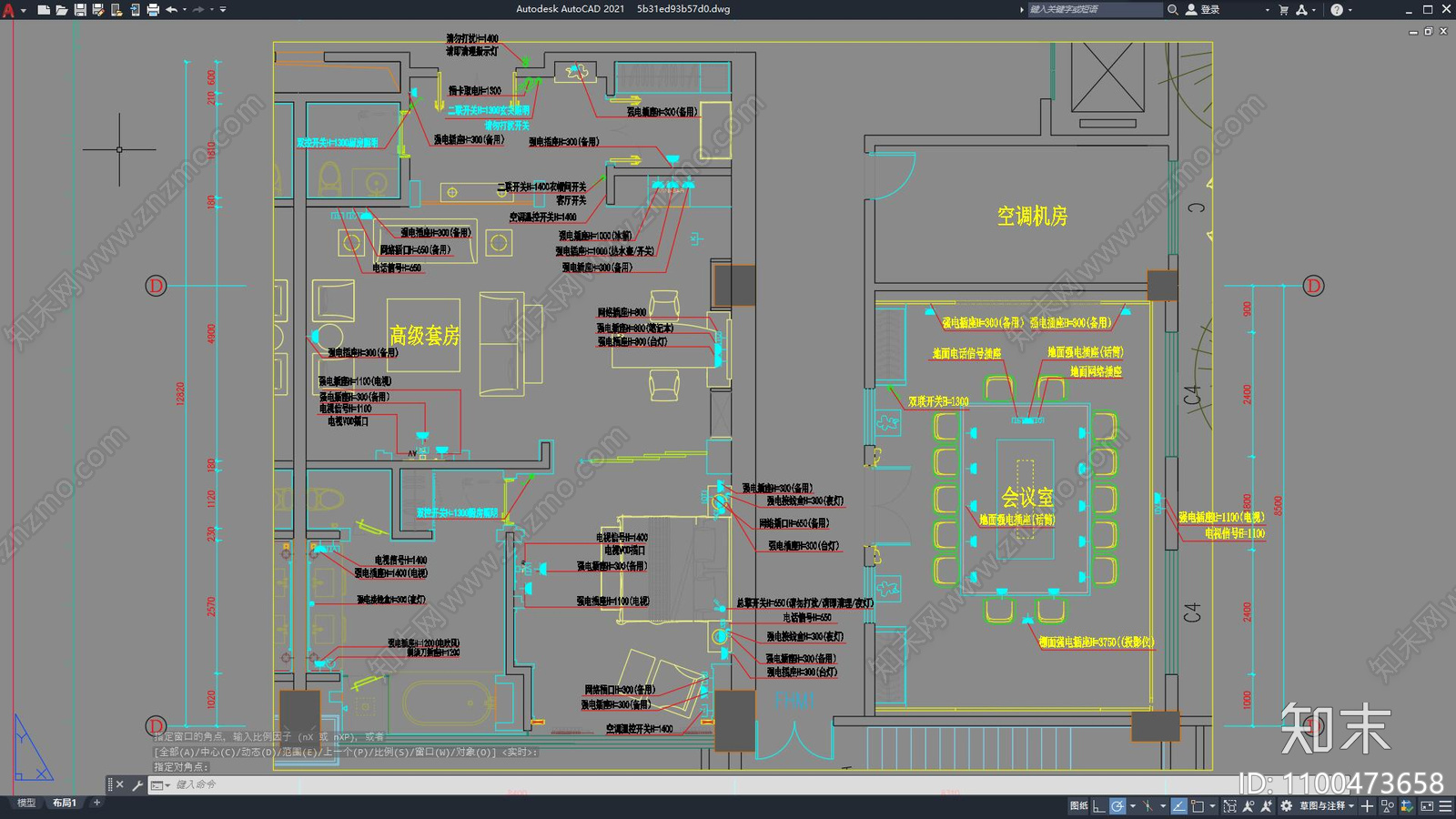The height and width of the screenshot is (819, 1456).
Task: Open the Customization status bar menu
Action: [x=1445, y=805]
